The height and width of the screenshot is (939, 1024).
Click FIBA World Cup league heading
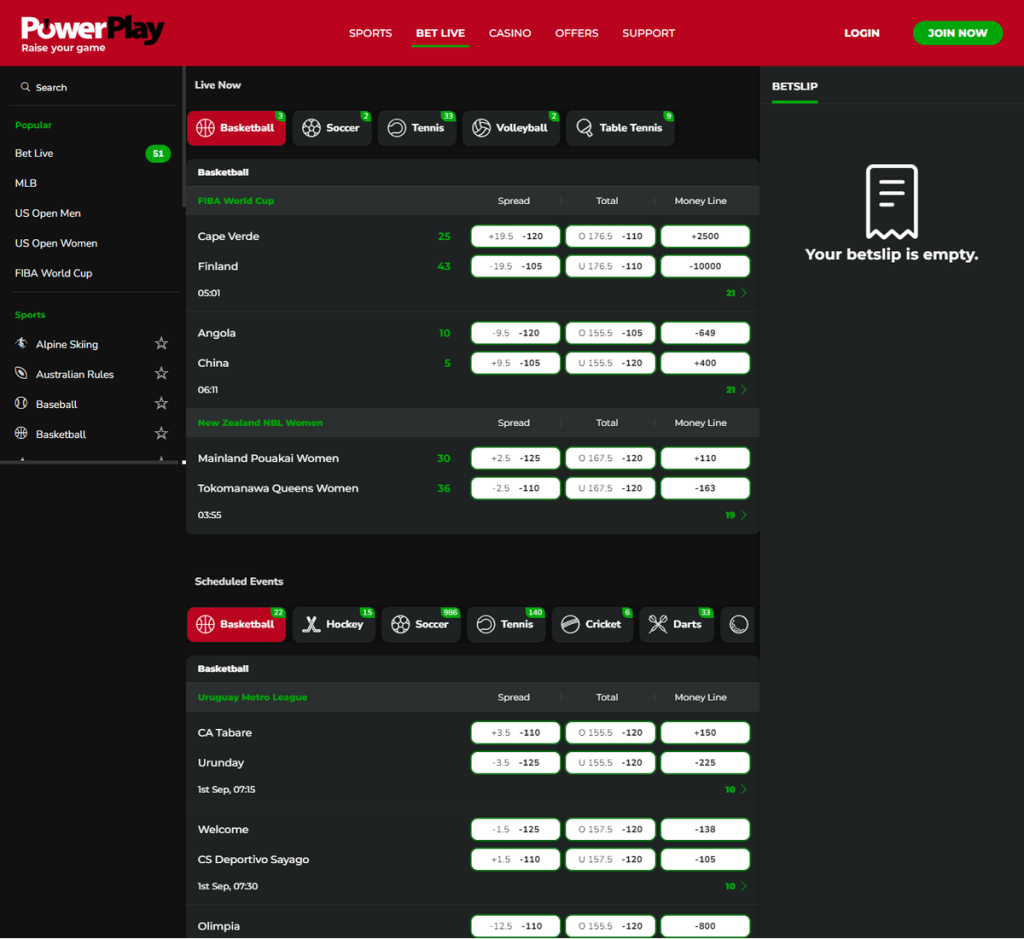[x=236, y=201]
